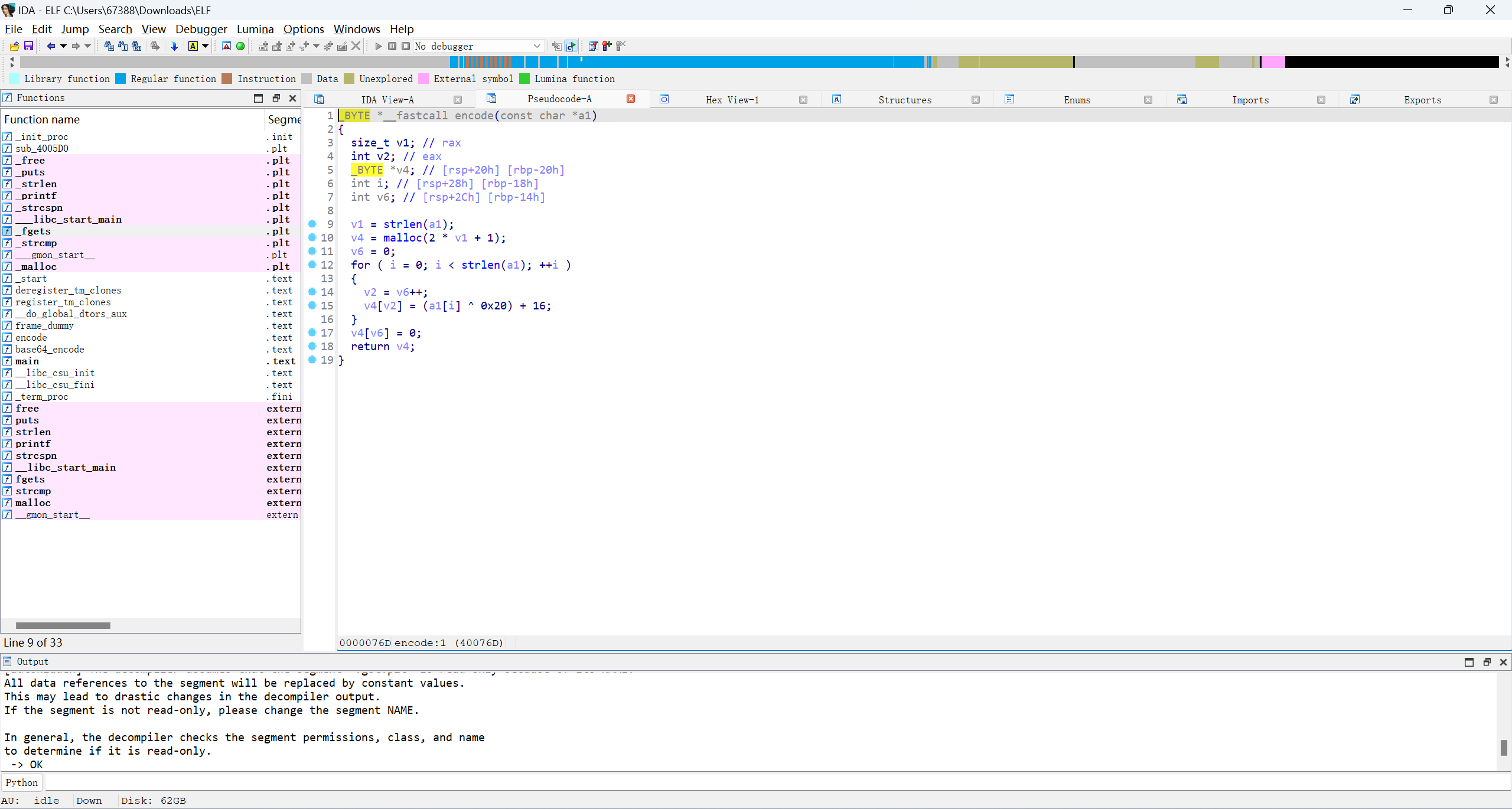Open the breakpoint list icon

click(x=593, y=46)
